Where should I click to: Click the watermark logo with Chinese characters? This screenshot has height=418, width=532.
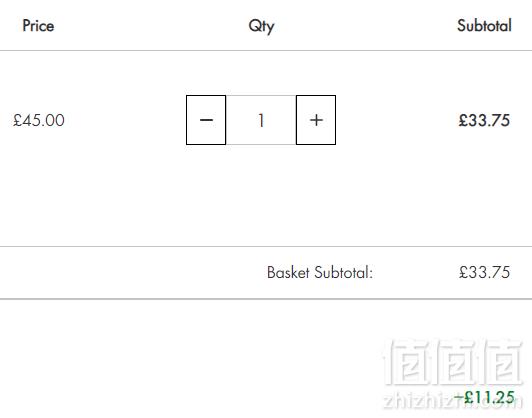click(x=453, y=363)
